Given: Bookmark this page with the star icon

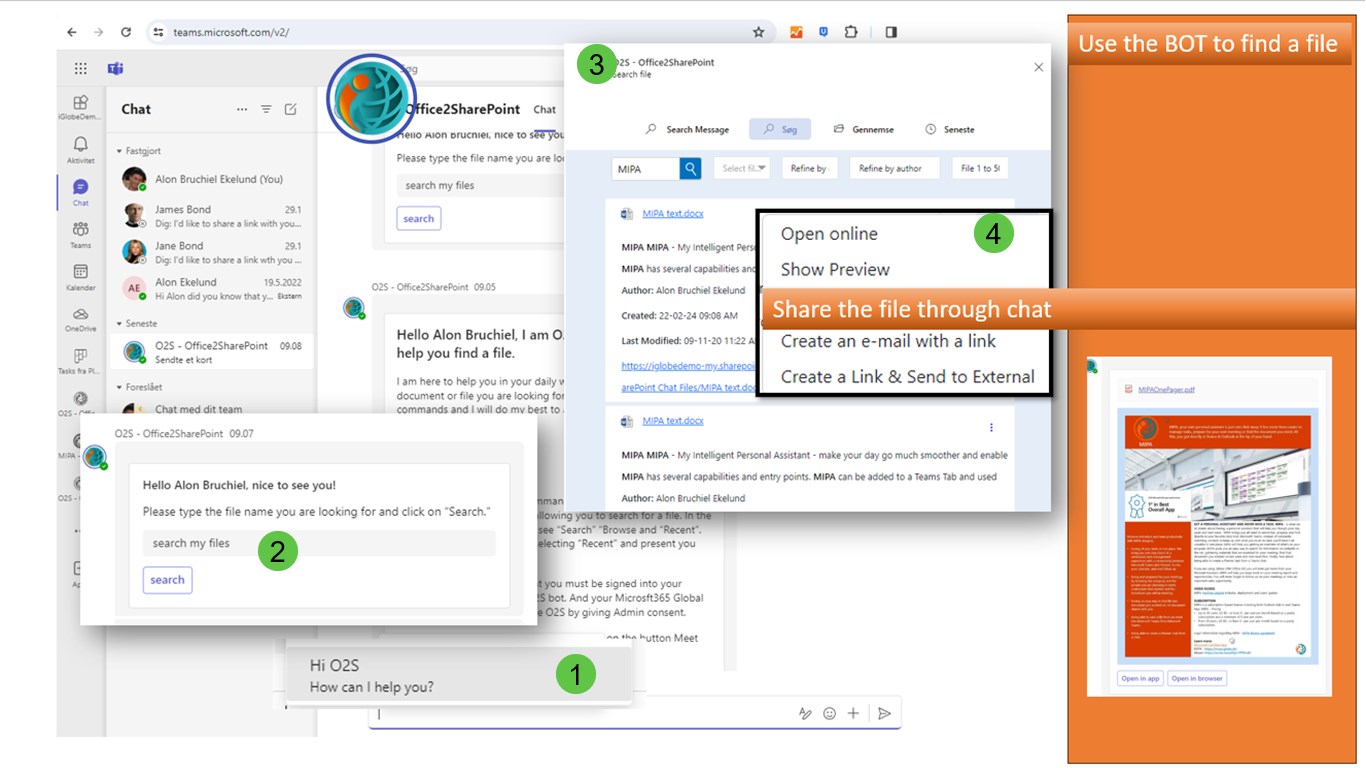Looking at the screenshot, I should pyautogui.click(x=759, y=32).
